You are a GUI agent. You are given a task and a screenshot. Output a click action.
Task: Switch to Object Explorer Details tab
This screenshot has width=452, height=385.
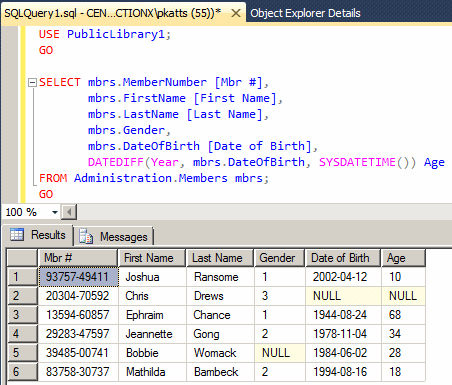click(305, 13)
